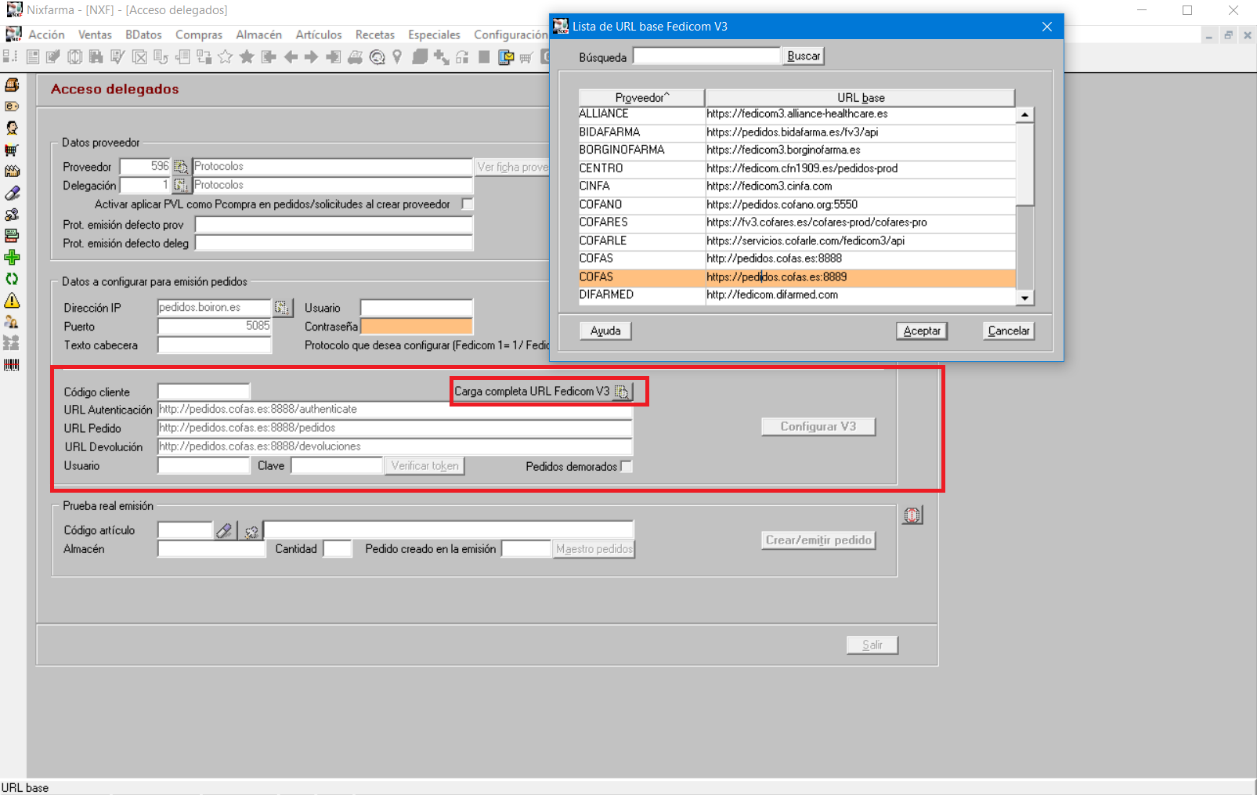This screenshot has height=795, width=1257.
Task: Click the Cancelar button in dialog
Action: pyautogui.click(x=1008, y=331)
